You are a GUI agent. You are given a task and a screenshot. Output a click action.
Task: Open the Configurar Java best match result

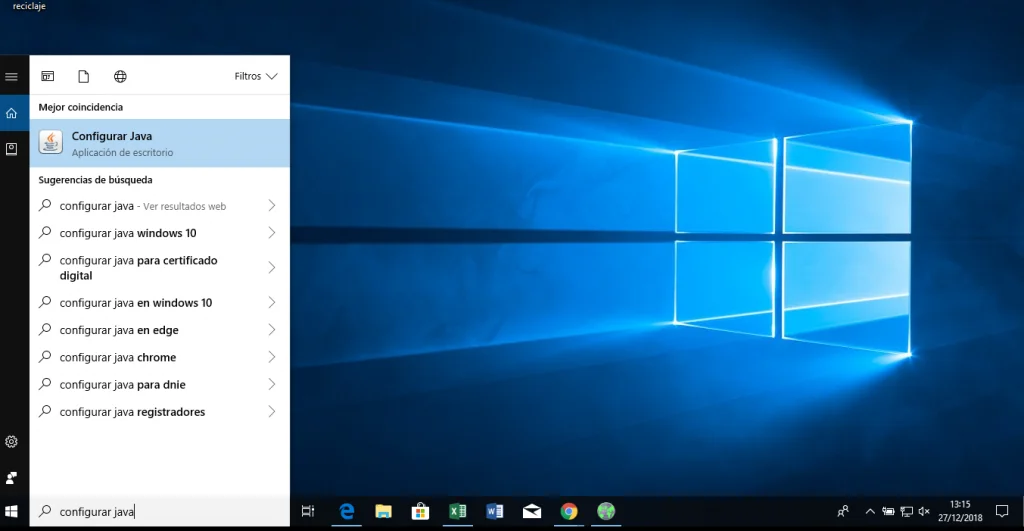(x=159, y=143)
